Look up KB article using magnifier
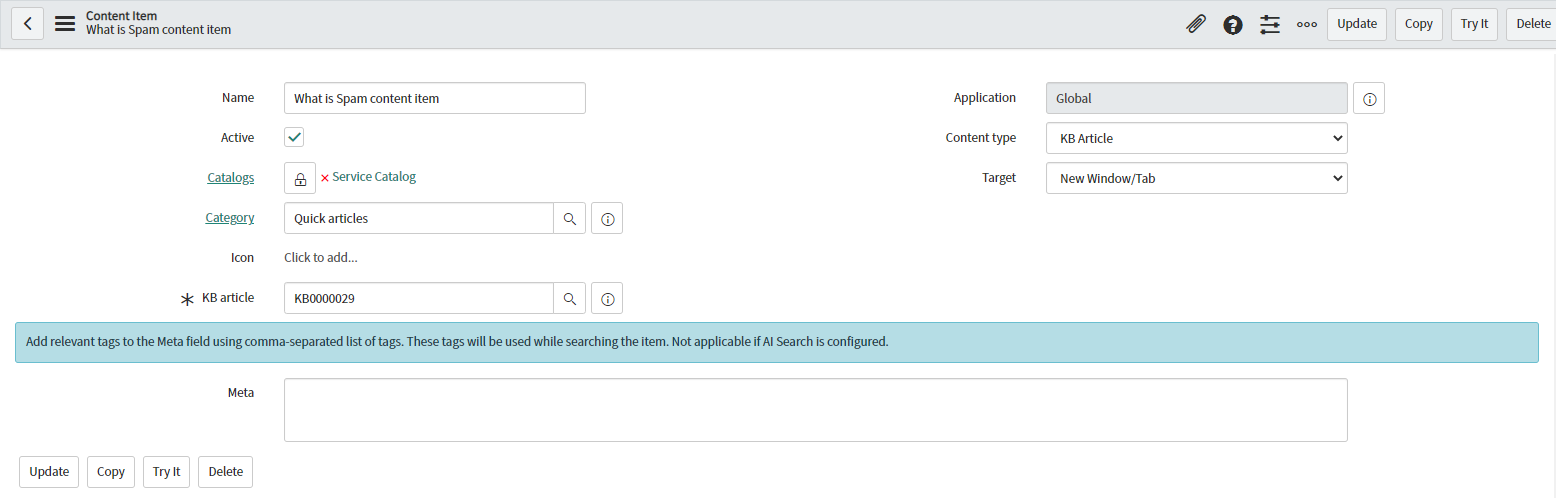 click(569, 298)
